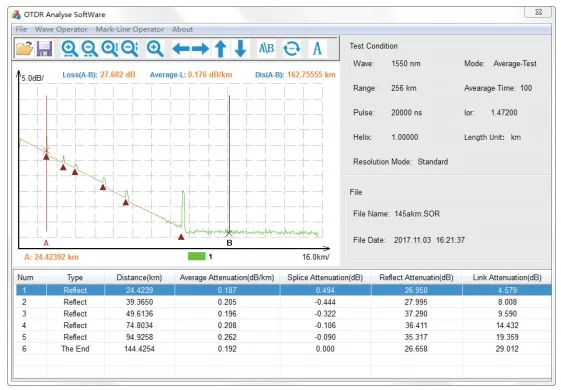Shift the trace up with the up arrow
The image size is (561, 390).
coord(221,49)
